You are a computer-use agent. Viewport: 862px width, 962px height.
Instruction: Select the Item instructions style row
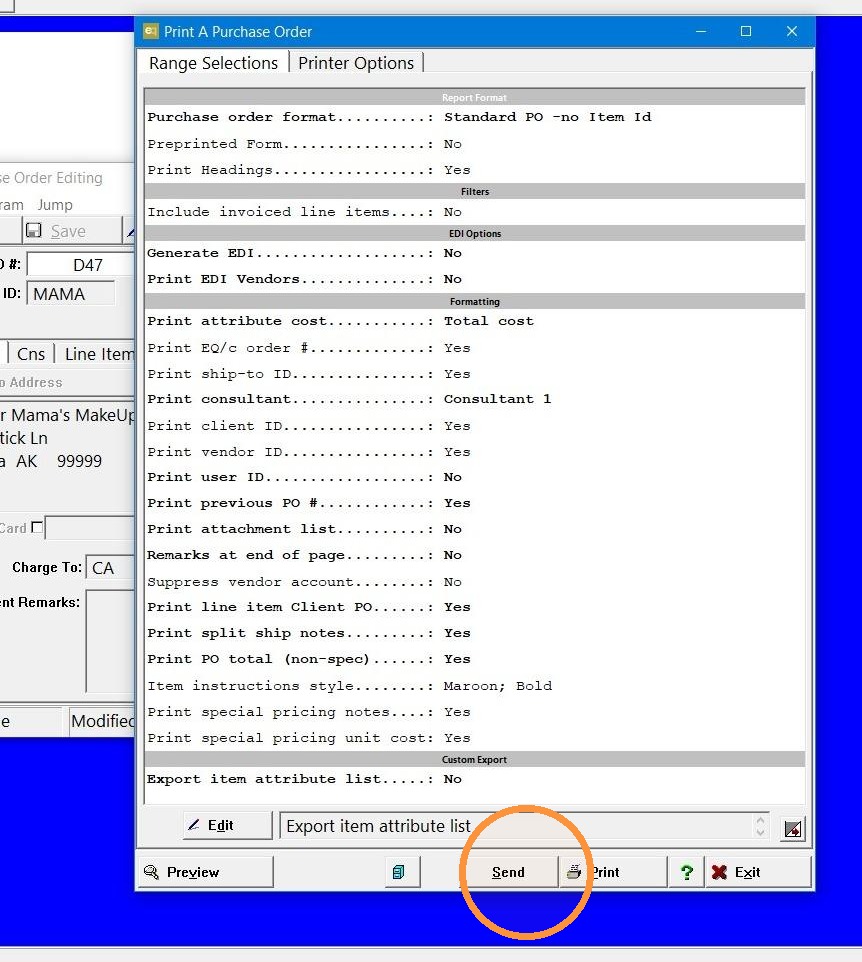coord(475,686)
